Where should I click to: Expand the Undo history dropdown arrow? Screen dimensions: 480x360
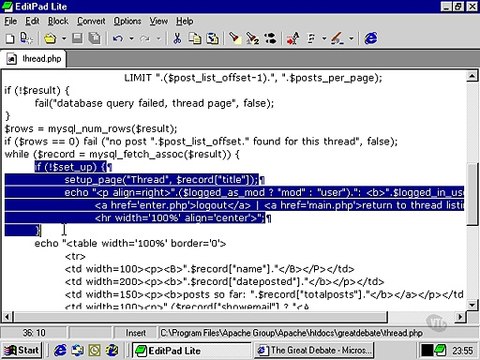tap(131, 39)
